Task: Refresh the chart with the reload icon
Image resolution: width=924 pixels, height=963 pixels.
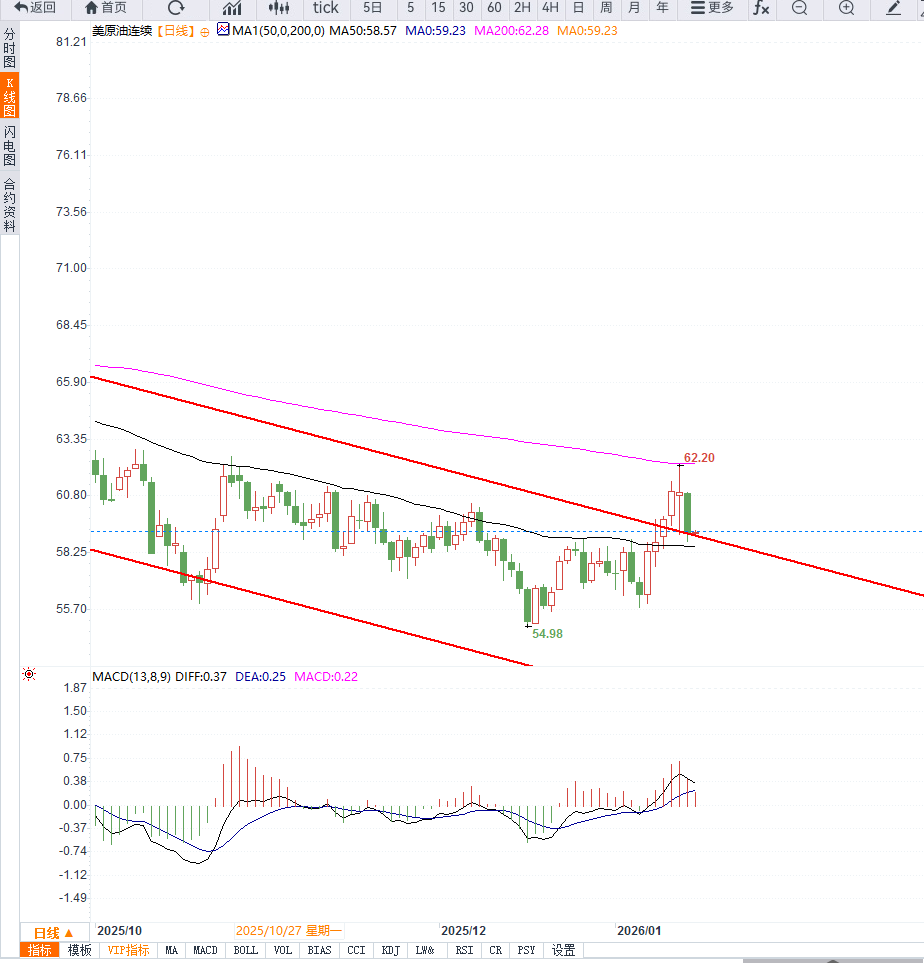Action: coord(176,8)
